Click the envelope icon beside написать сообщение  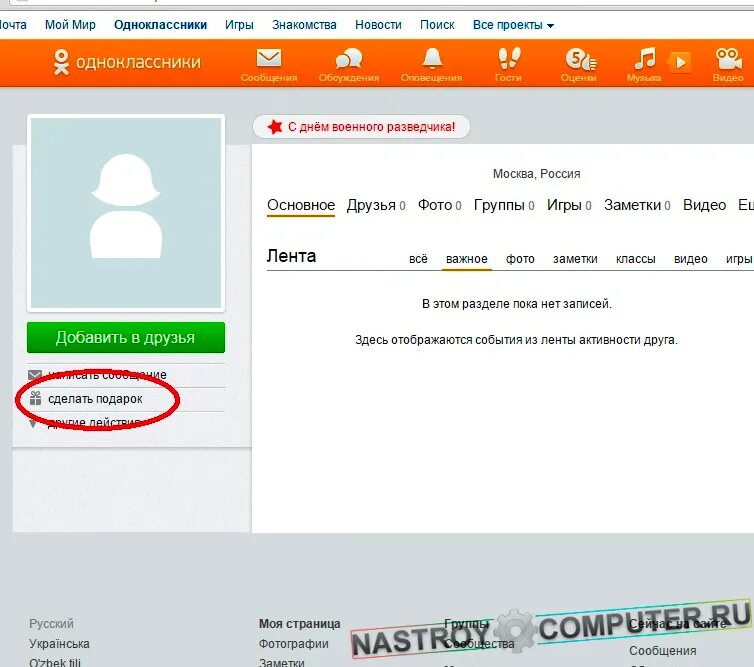(35, 375)
